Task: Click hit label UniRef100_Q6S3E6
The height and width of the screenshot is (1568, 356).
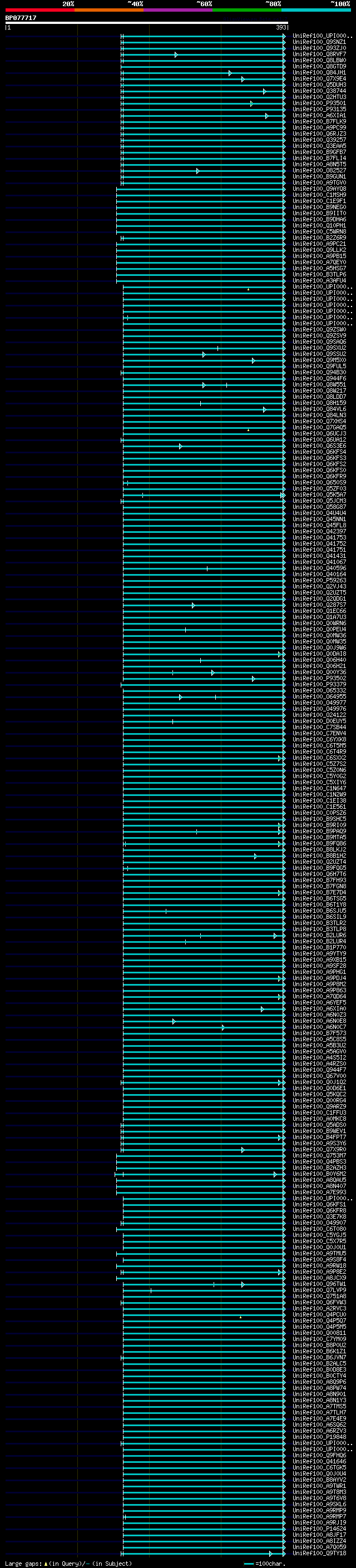Action: [319, 446]
